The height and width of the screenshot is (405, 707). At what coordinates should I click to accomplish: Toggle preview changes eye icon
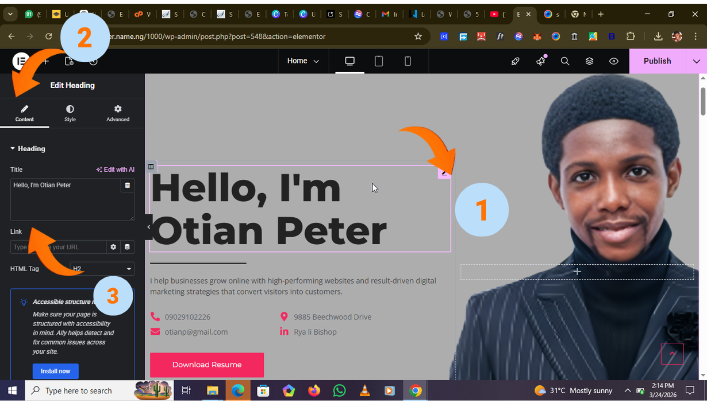[613, 61]
